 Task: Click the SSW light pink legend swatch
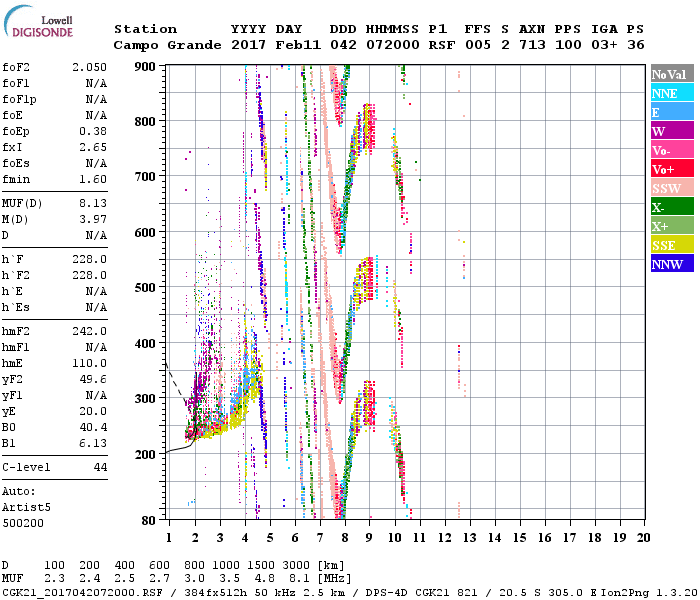(668, 188)
